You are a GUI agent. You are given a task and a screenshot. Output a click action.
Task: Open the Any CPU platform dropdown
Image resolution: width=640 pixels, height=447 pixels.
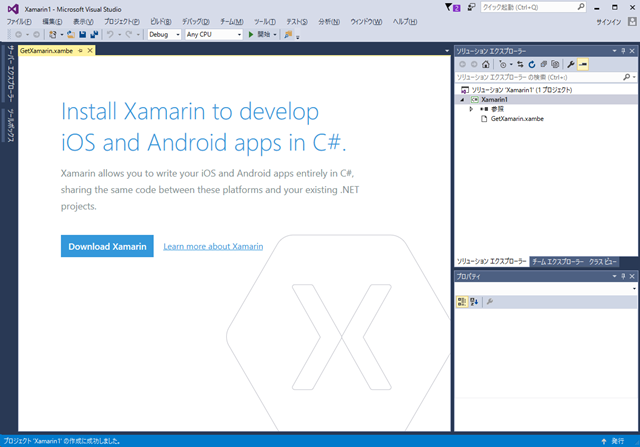(x=213, y=34)
